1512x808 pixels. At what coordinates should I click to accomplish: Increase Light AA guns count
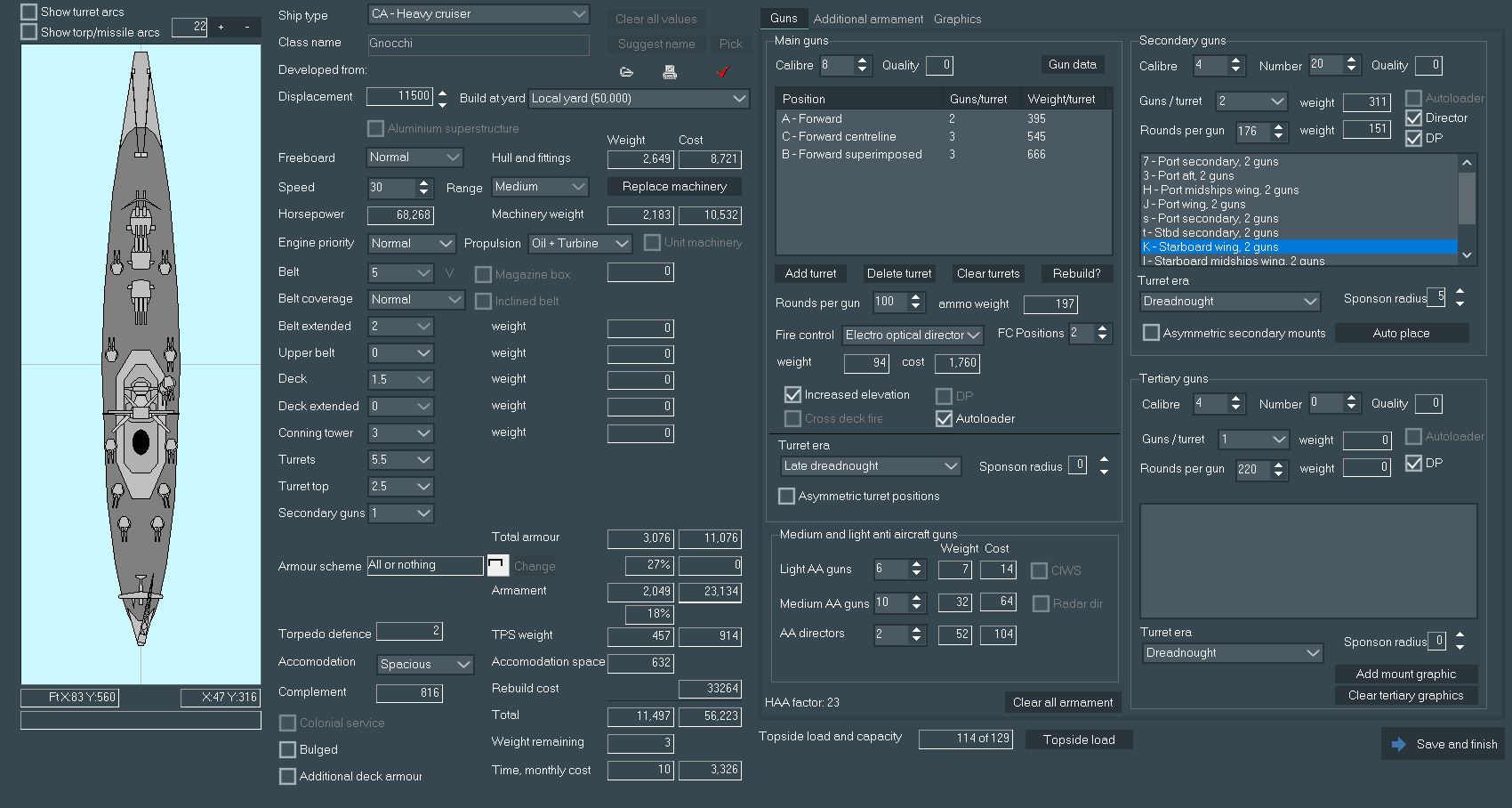click(x=916, y=564)
